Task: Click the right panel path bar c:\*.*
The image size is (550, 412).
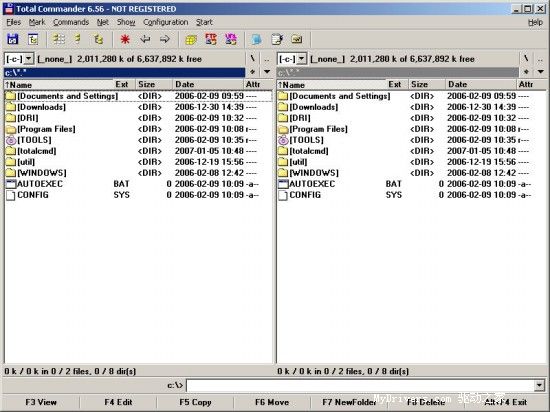Action: coord(397,73)
